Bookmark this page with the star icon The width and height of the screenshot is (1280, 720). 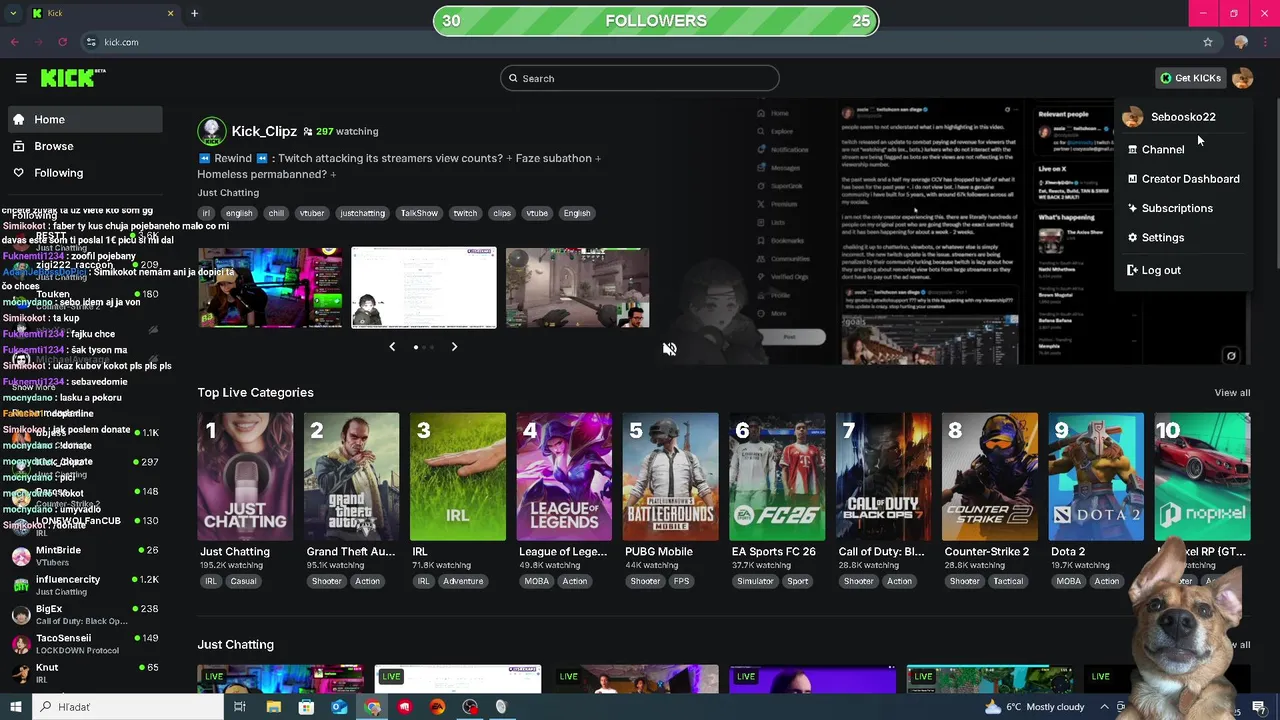1208,42
